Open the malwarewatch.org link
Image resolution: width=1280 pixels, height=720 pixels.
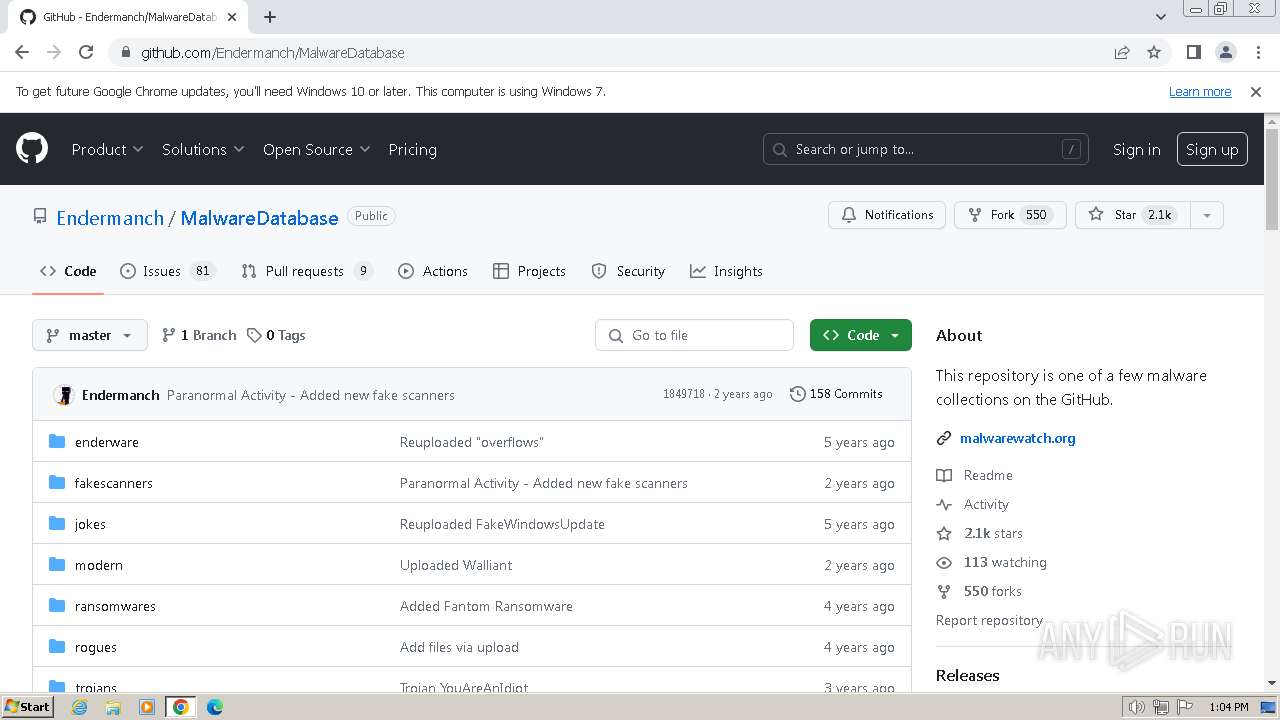click(x=1017, y=438)
